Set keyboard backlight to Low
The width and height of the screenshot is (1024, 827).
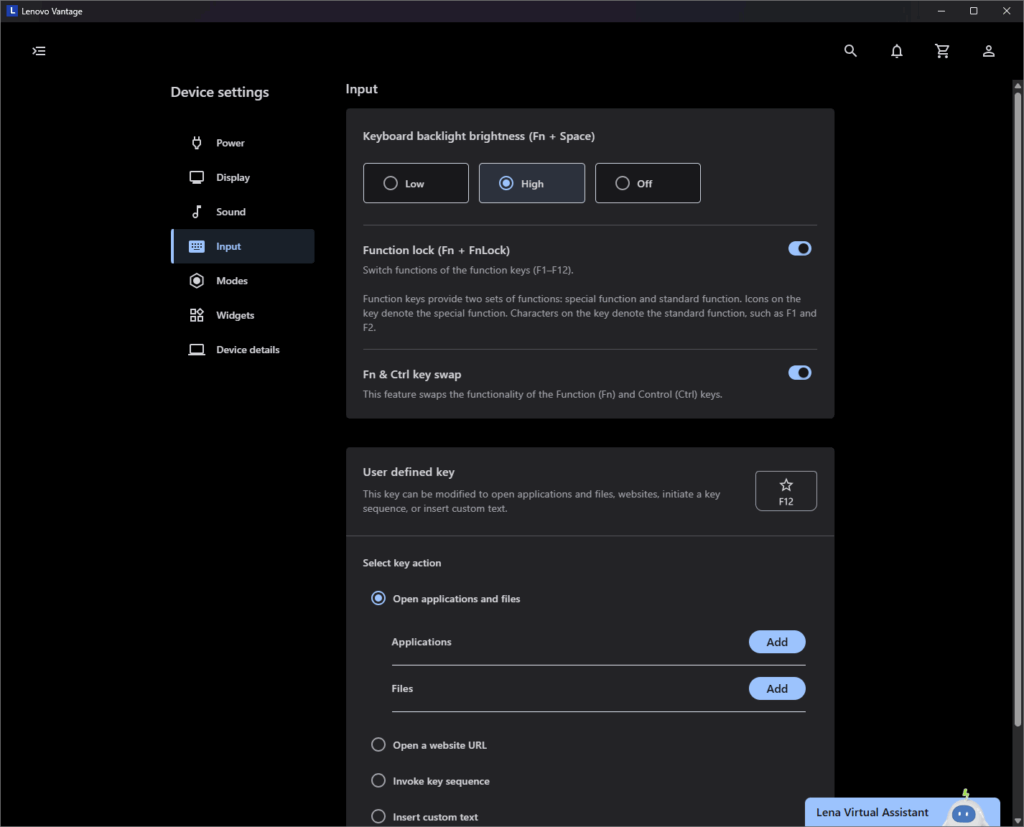[416, 184]
